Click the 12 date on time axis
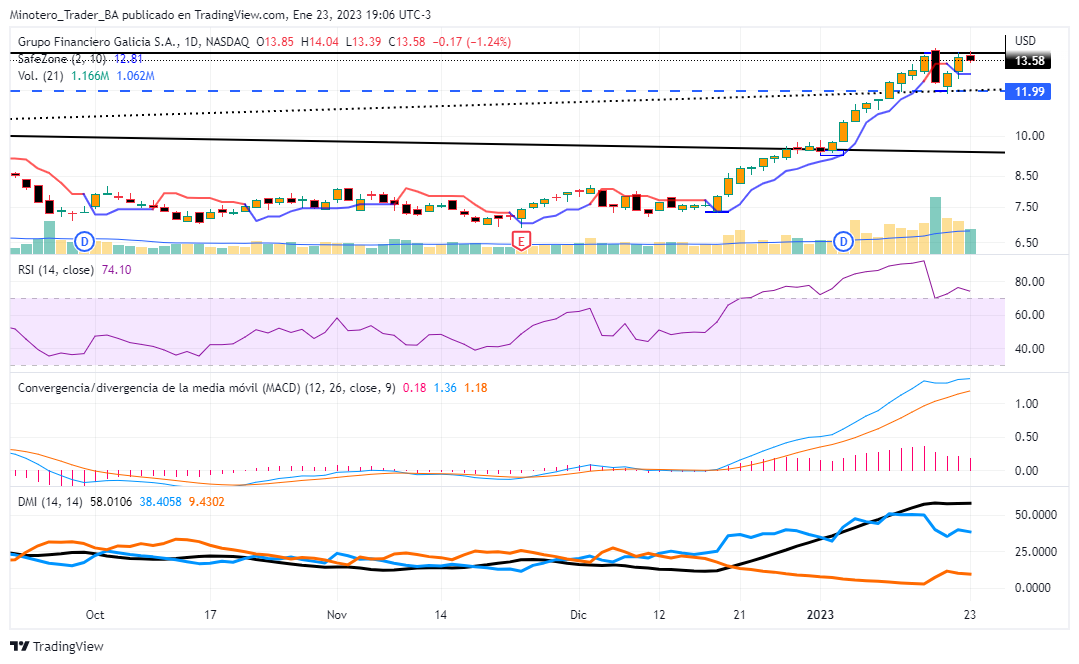Screen dimensions: 1079x664 click(659, 614)
